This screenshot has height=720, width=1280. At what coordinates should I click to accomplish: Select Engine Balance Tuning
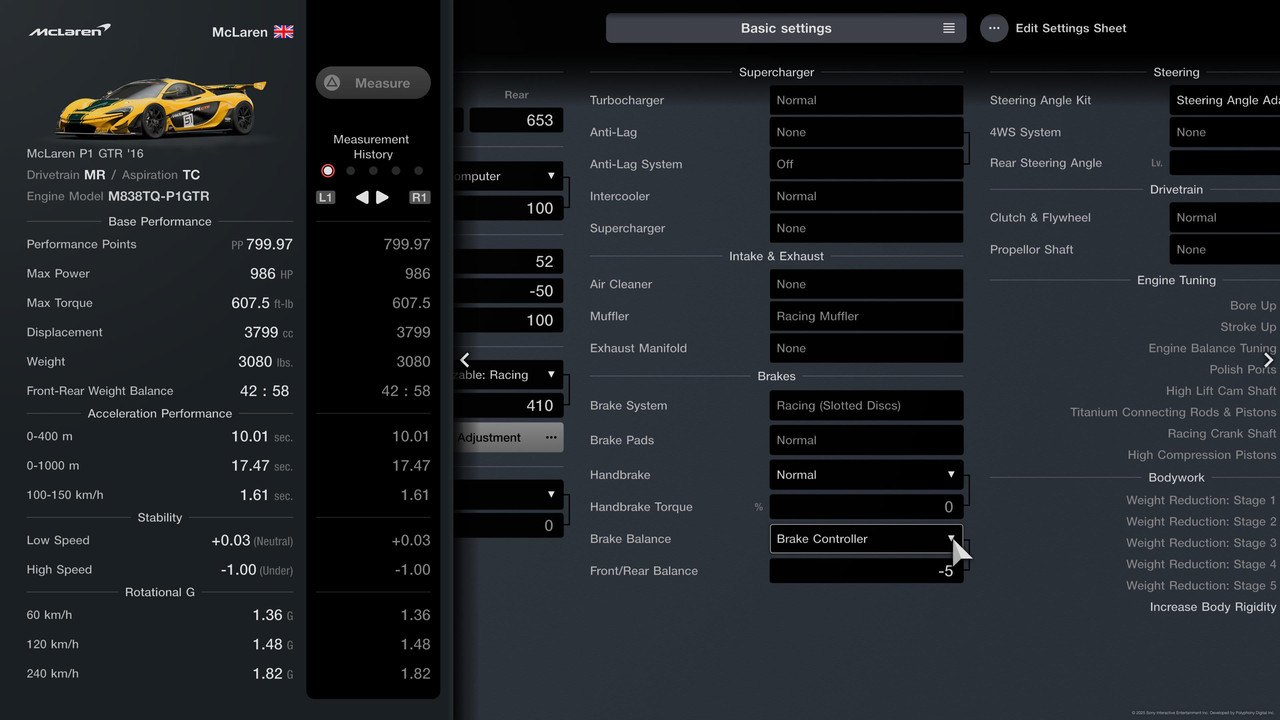pos(1212,348)
